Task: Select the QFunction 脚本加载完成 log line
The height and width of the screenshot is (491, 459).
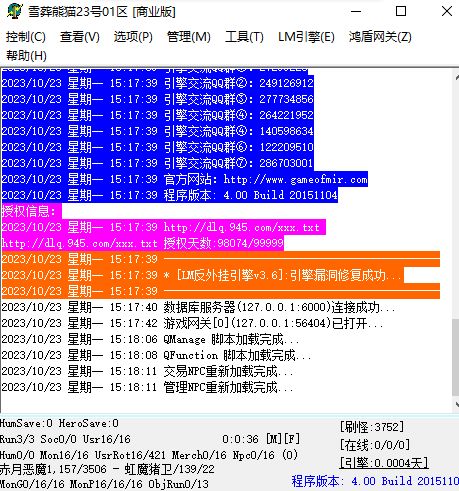Action: click(156, 355)
